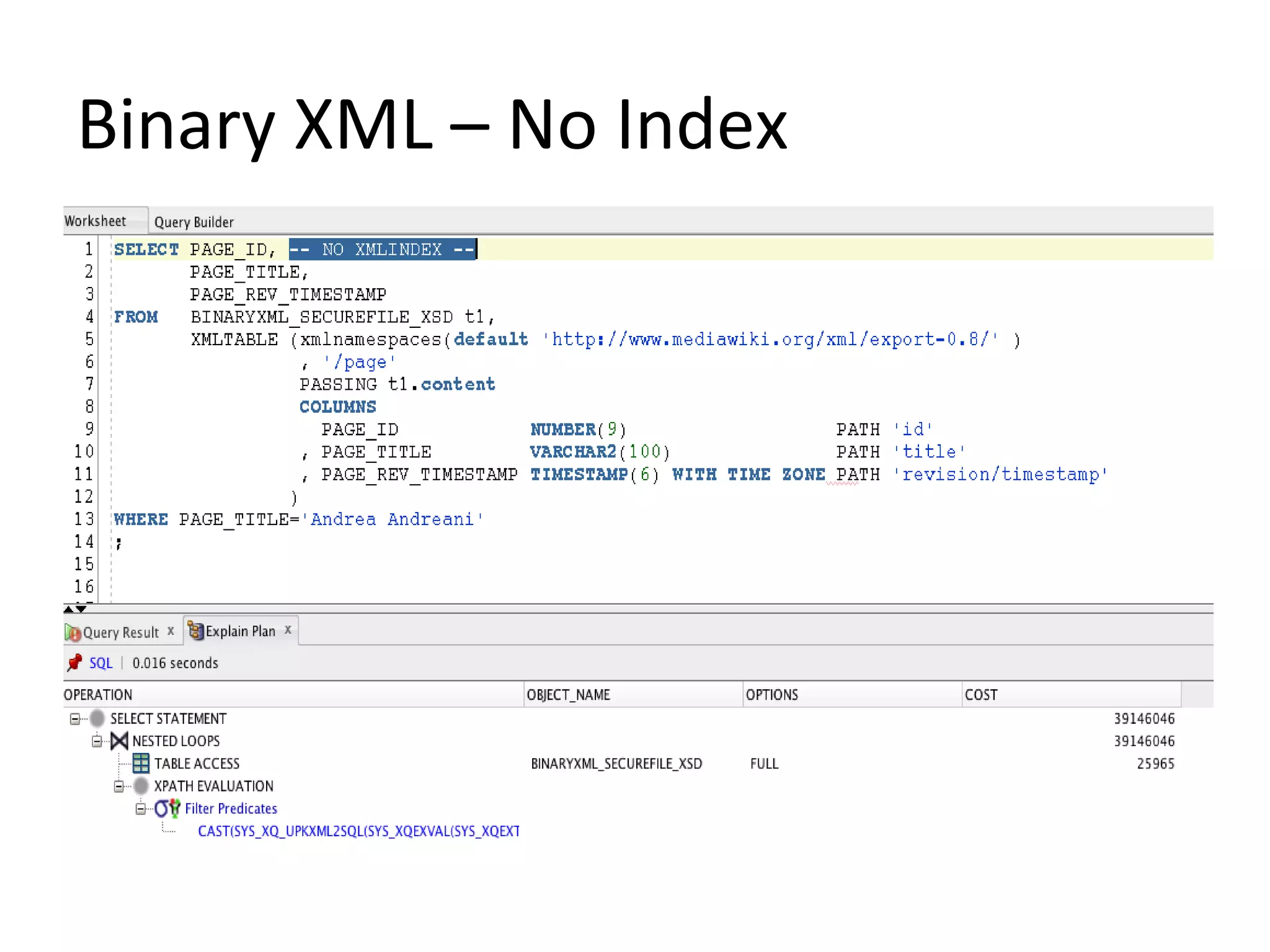Image resolution: width=1270 pixels, height=952 pixels.
Task: Click line number 5 in gutter
Action: coord(89,340)
